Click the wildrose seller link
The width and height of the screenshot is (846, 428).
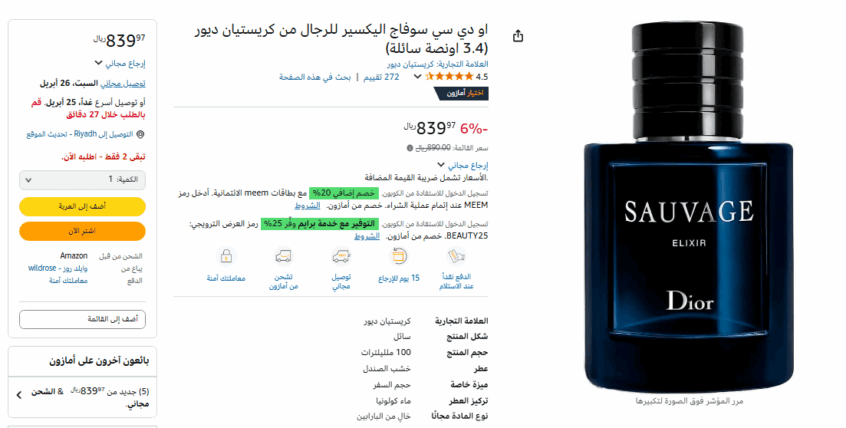pos(58,268)
